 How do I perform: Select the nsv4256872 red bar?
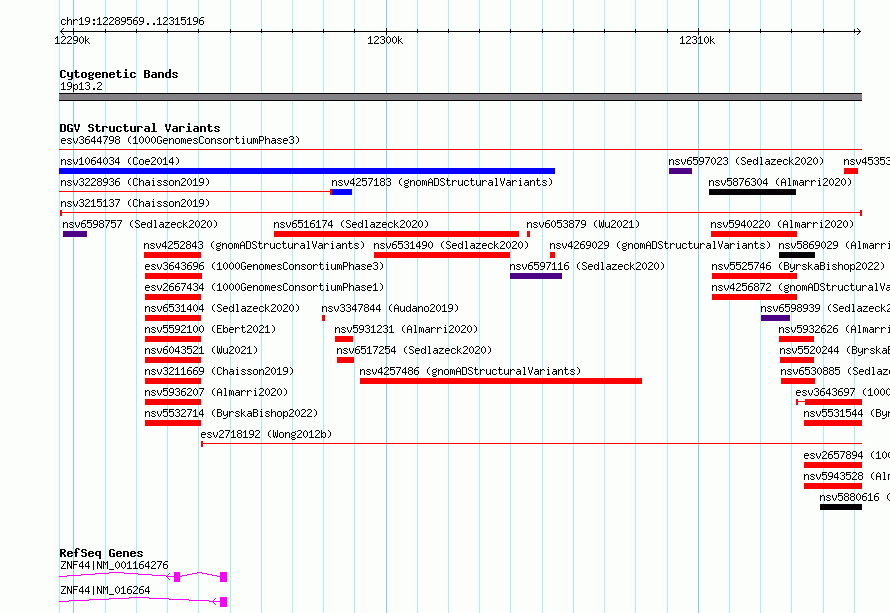pyautogui.click(x=754, y=297)
